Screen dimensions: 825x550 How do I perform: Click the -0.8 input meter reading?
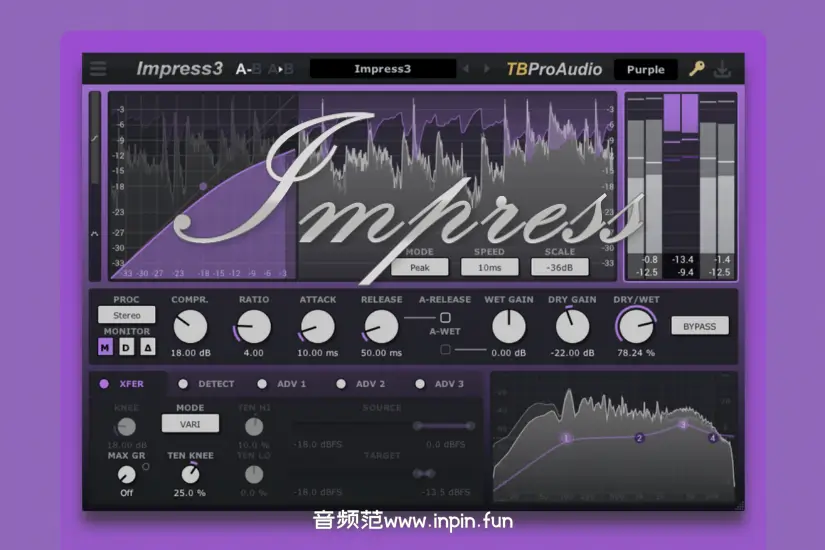coord(649,259)
